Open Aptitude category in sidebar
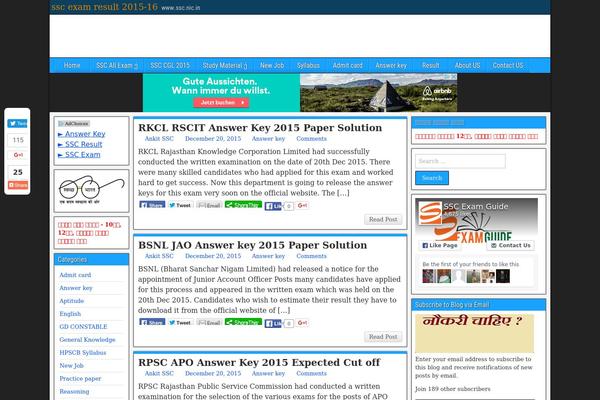The image size is (600, 400). click(x=72, y=301)
